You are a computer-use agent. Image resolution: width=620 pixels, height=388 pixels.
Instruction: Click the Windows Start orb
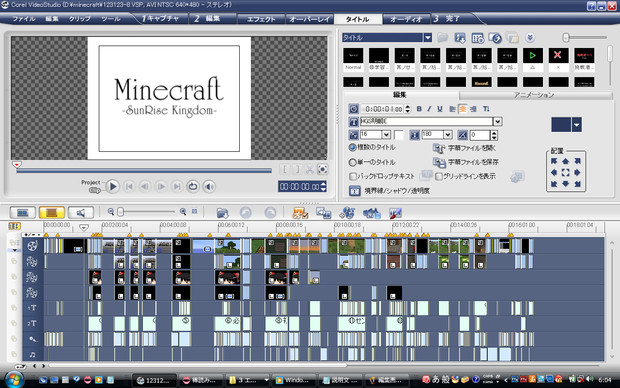point(14,380)
